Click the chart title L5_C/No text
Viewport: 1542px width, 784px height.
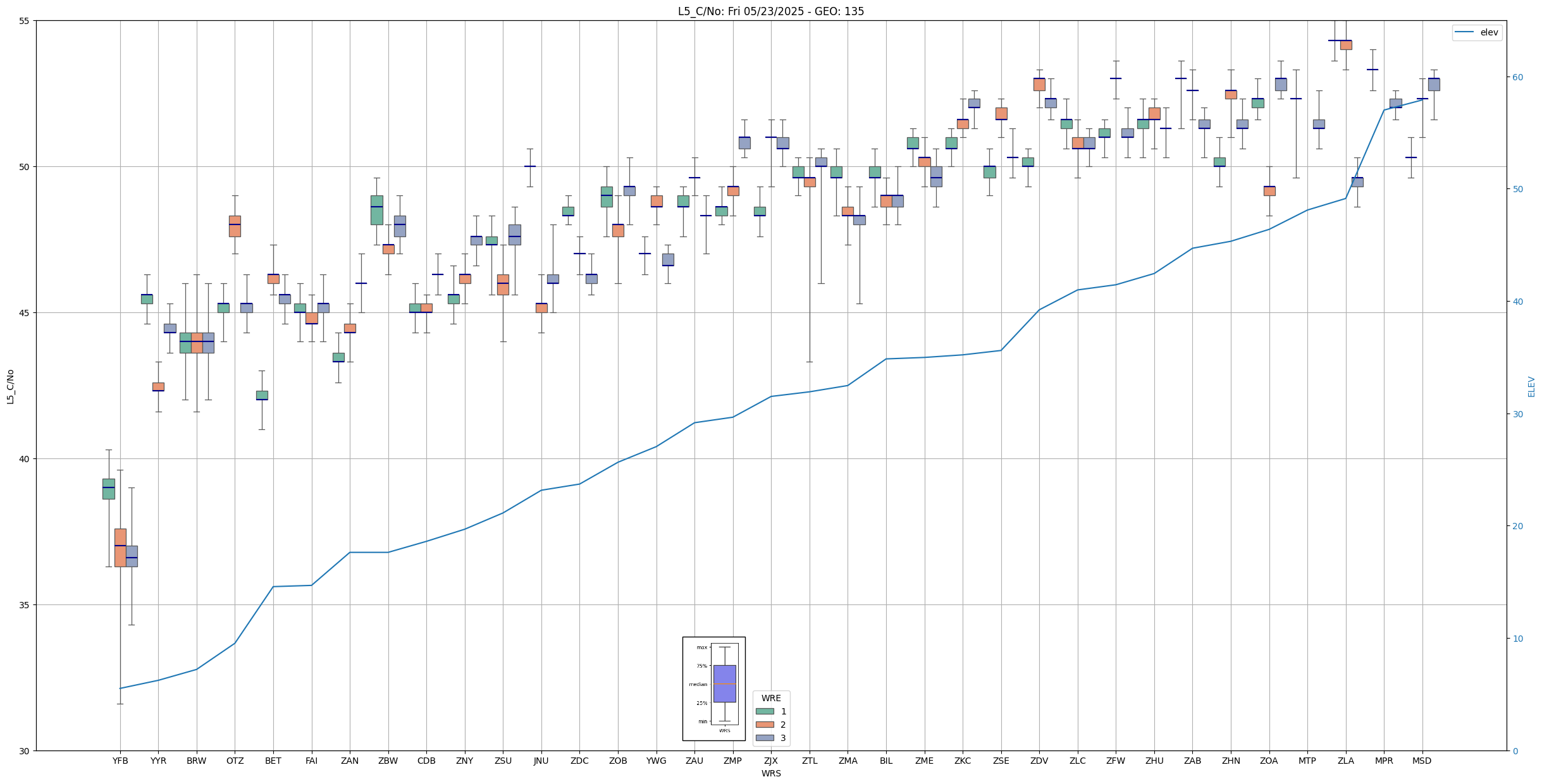(x=770, y=11)
